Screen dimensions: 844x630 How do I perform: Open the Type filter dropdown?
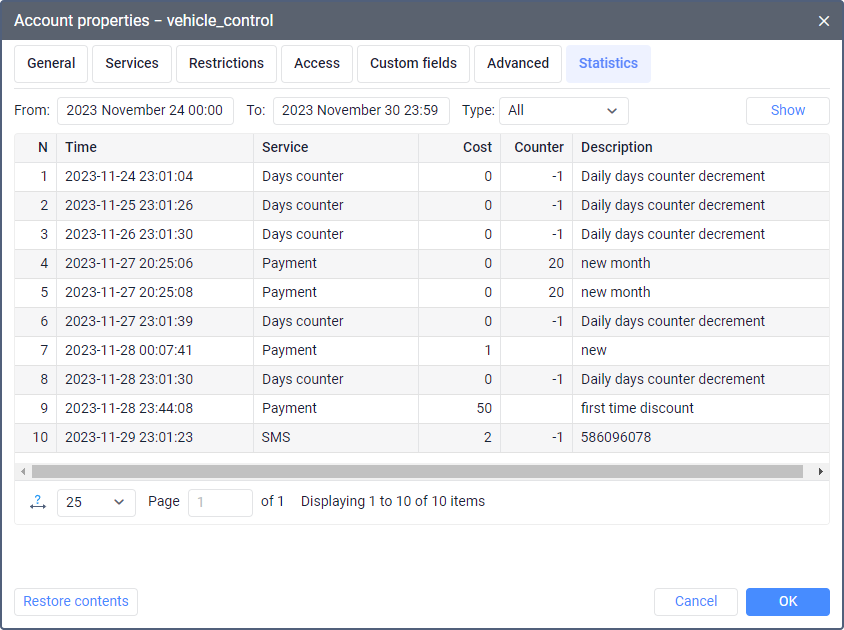(x=564, y=111)
